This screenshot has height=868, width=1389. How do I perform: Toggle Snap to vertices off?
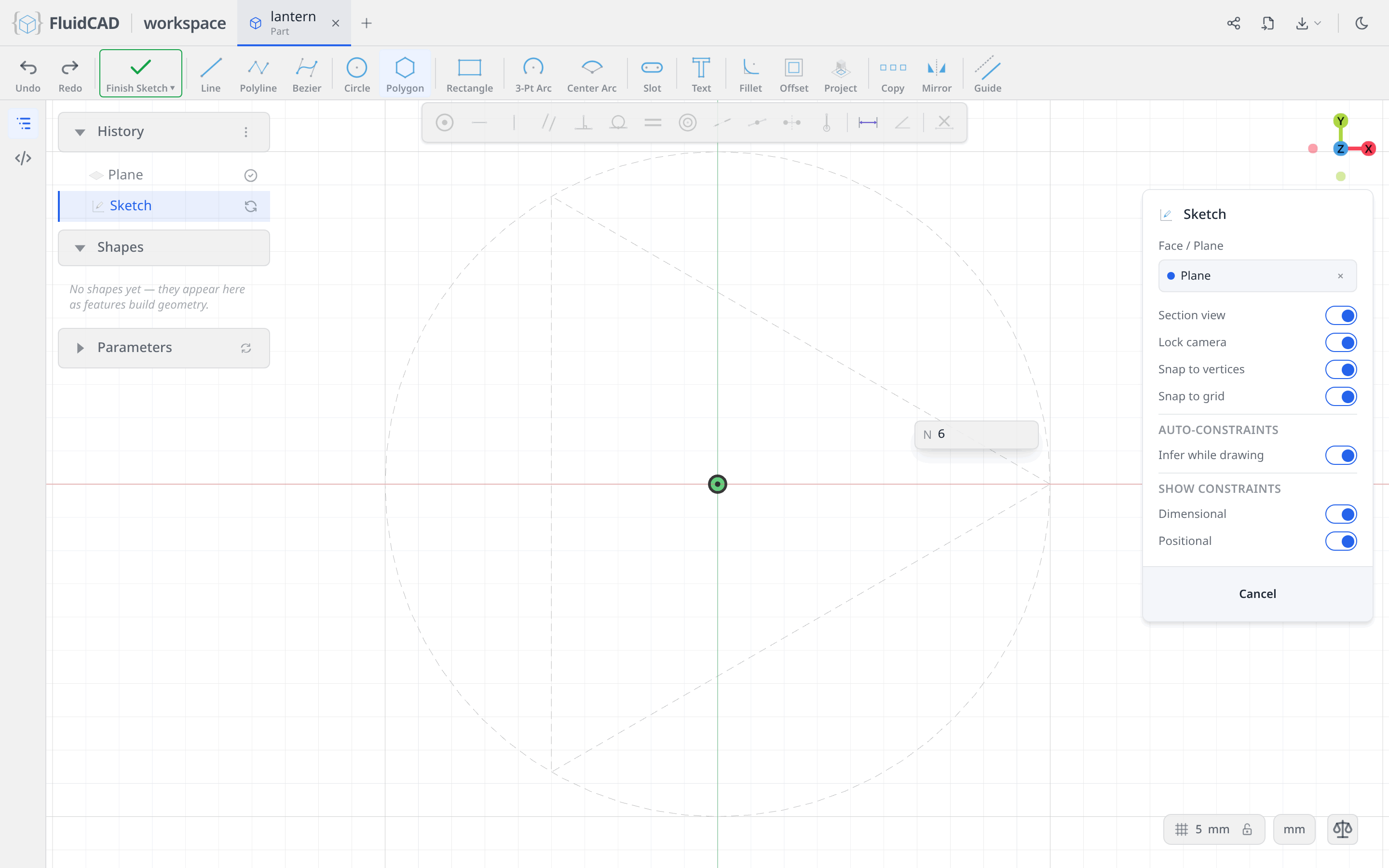tap(1341, 369)
